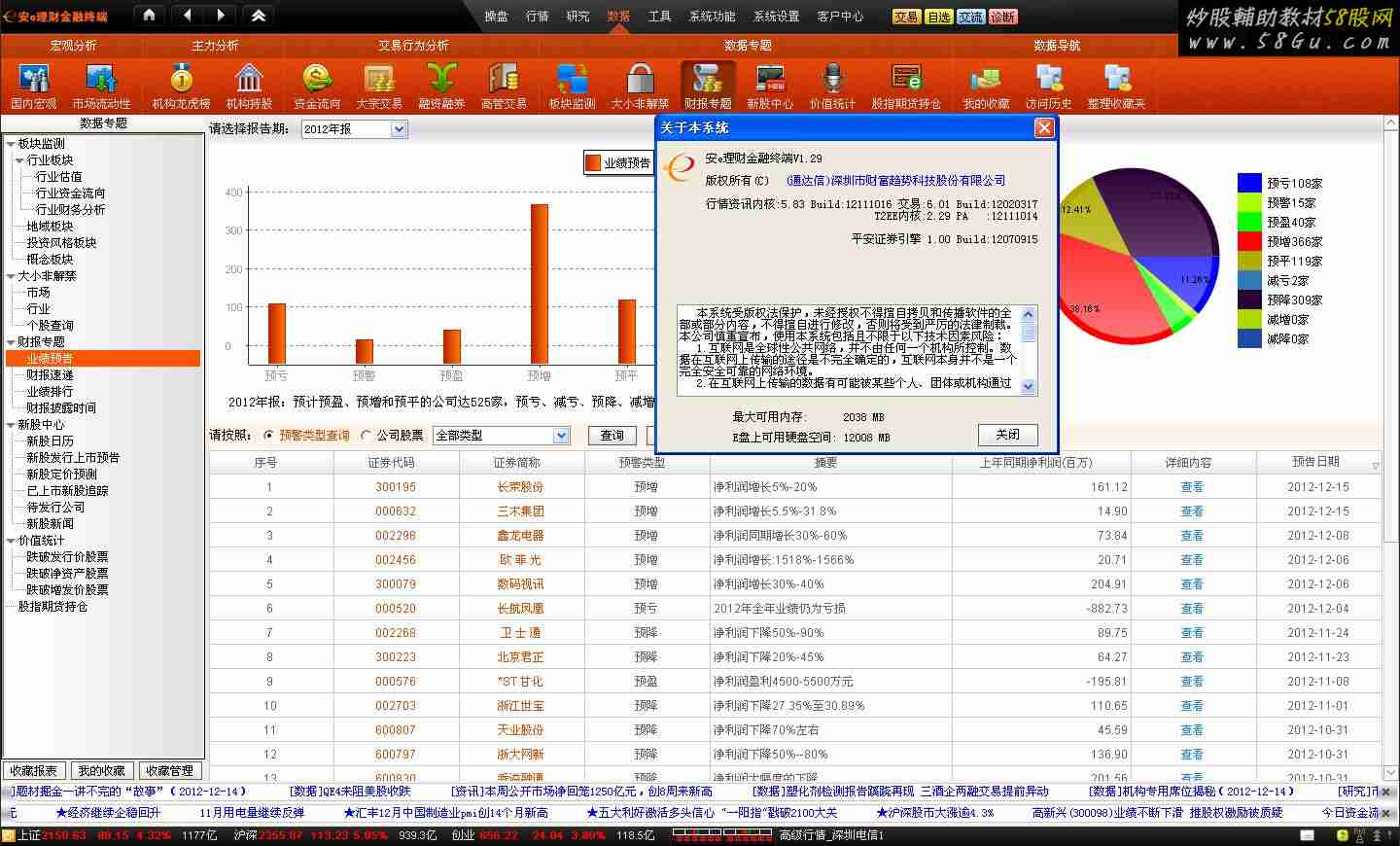Open 价值统计 microphone icon
Screen dimensions: 1400x846
pos(832,85)
